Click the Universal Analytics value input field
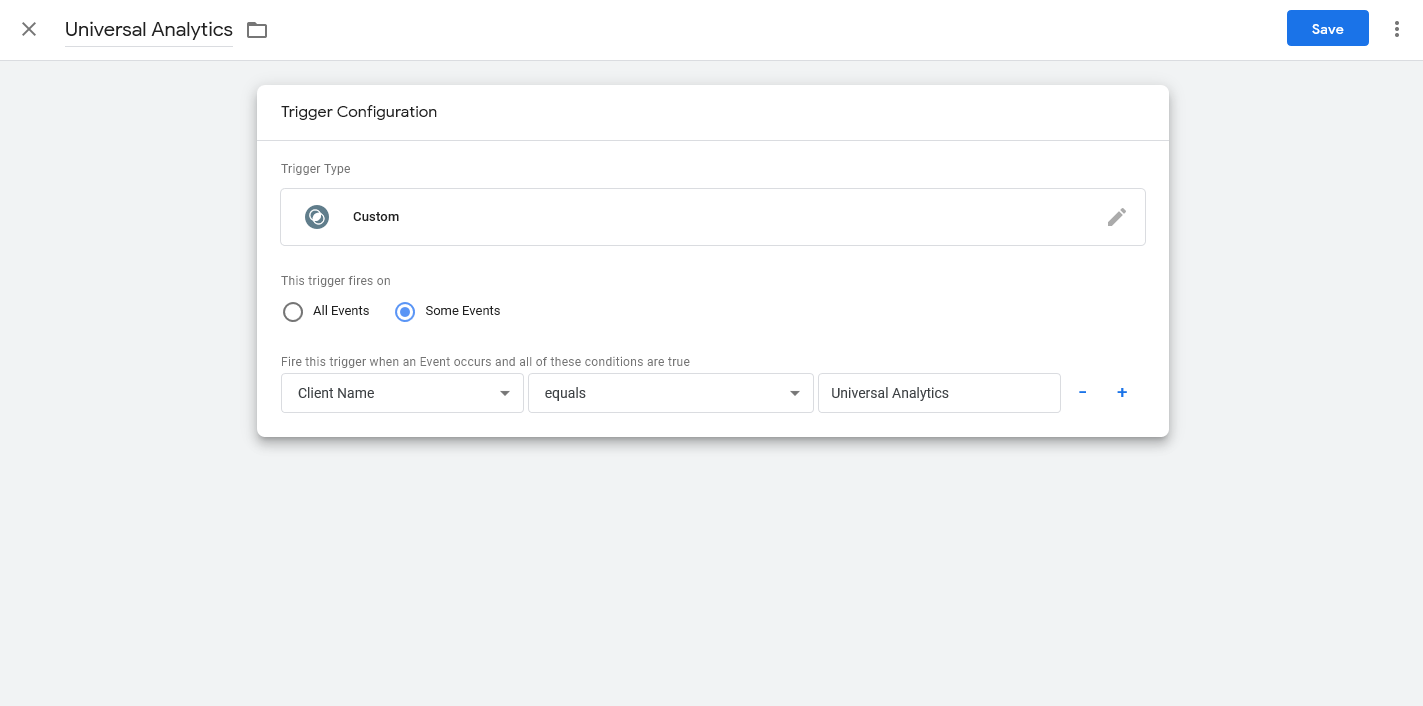The height and width of the screenshot is (706, 1423). (x=939, y=393)
